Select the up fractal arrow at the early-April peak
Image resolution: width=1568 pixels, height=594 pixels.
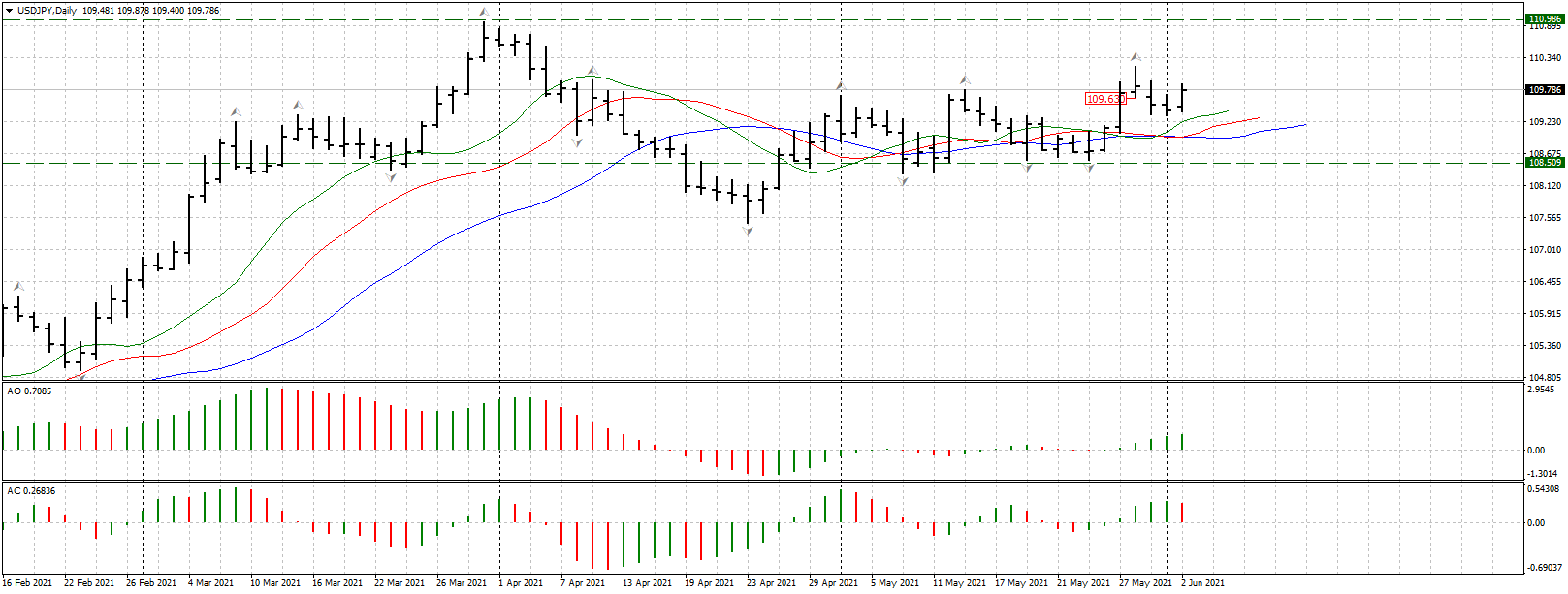(x=483, y=13)
